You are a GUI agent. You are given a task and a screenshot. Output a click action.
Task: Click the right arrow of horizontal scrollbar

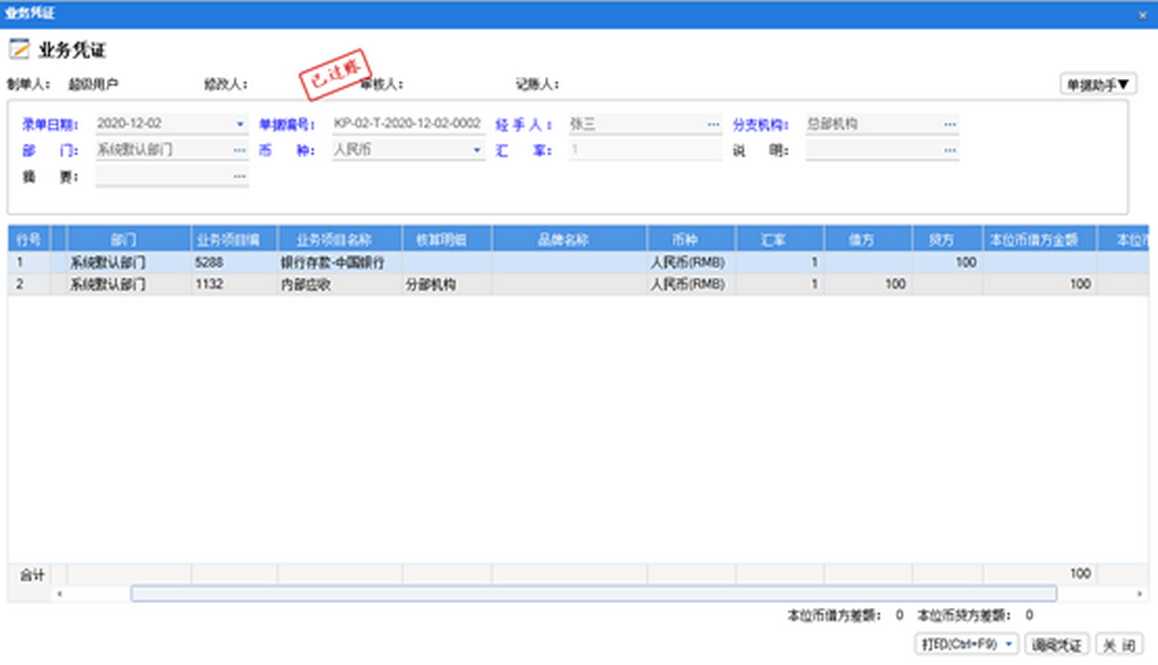point(1139,594)
